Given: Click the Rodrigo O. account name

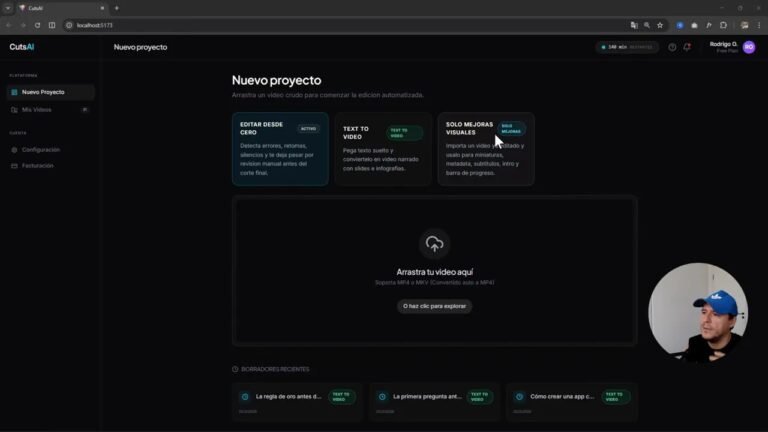Looking at the screenshot, I should (723, 44).
